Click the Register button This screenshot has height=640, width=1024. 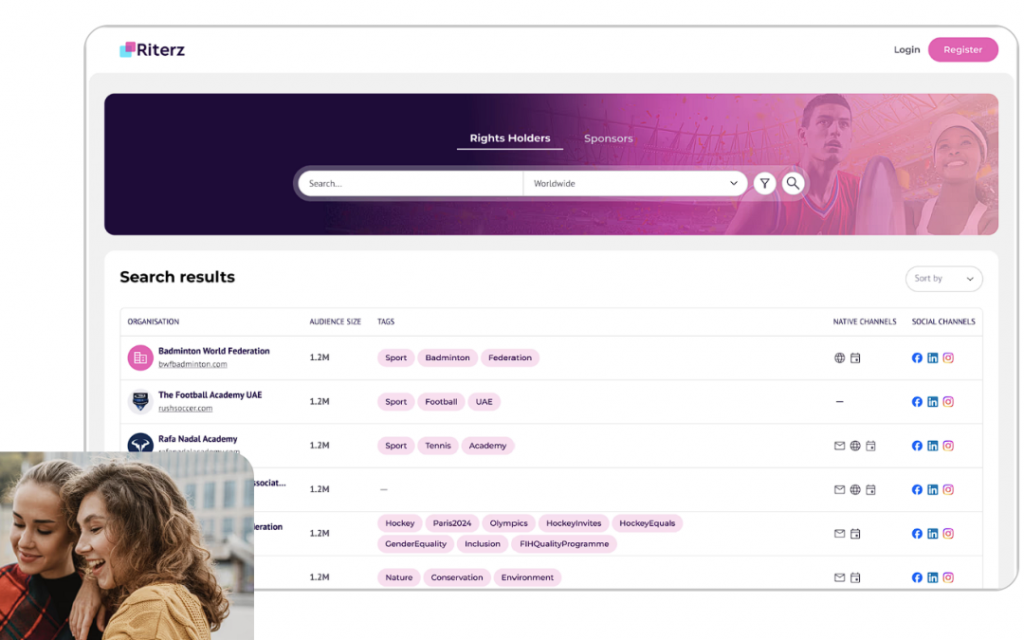click(x=963, y=50)
